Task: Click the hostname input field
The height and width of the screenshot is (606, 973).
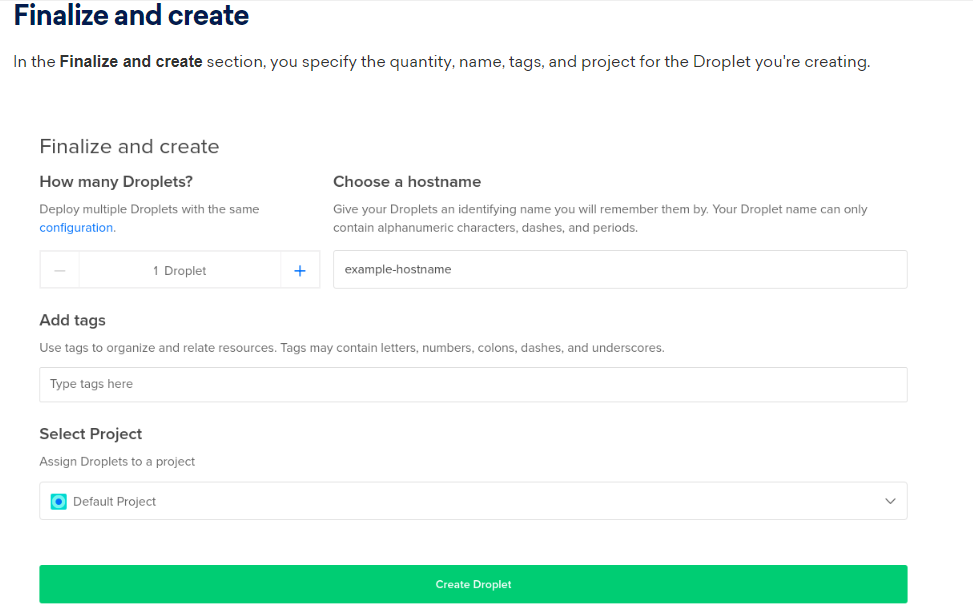Action: point(620,269)
